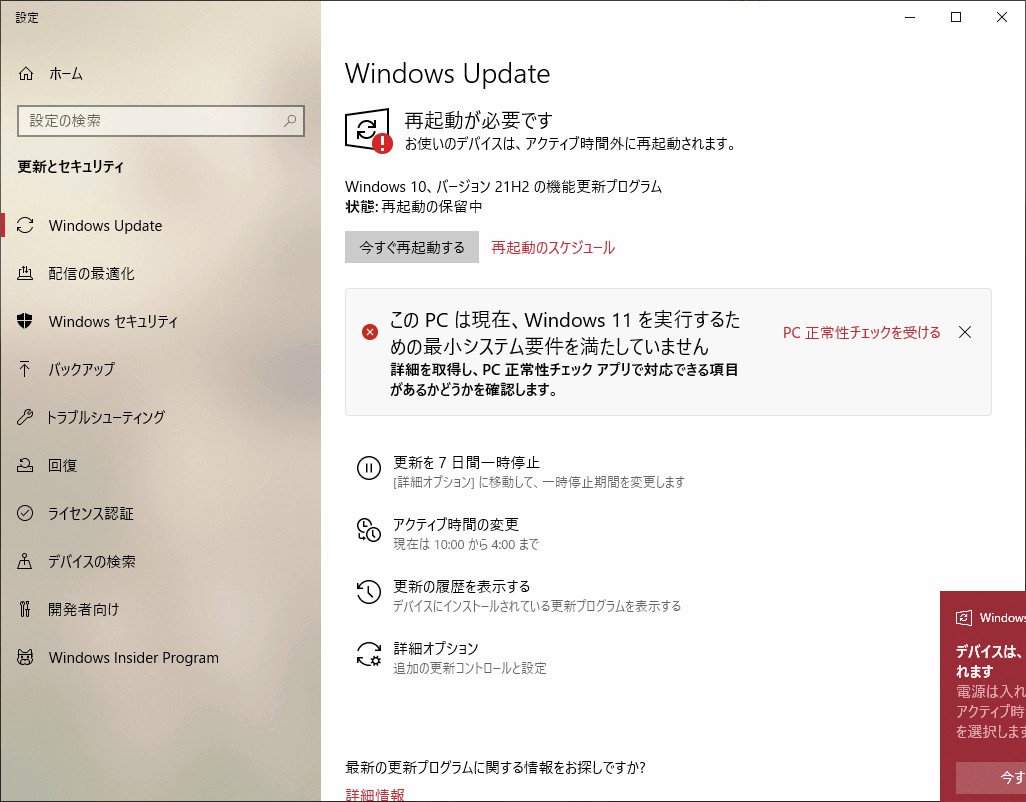
Task: Dismiss the Windows 11 requirements notice with X
Action: point(964,332)
